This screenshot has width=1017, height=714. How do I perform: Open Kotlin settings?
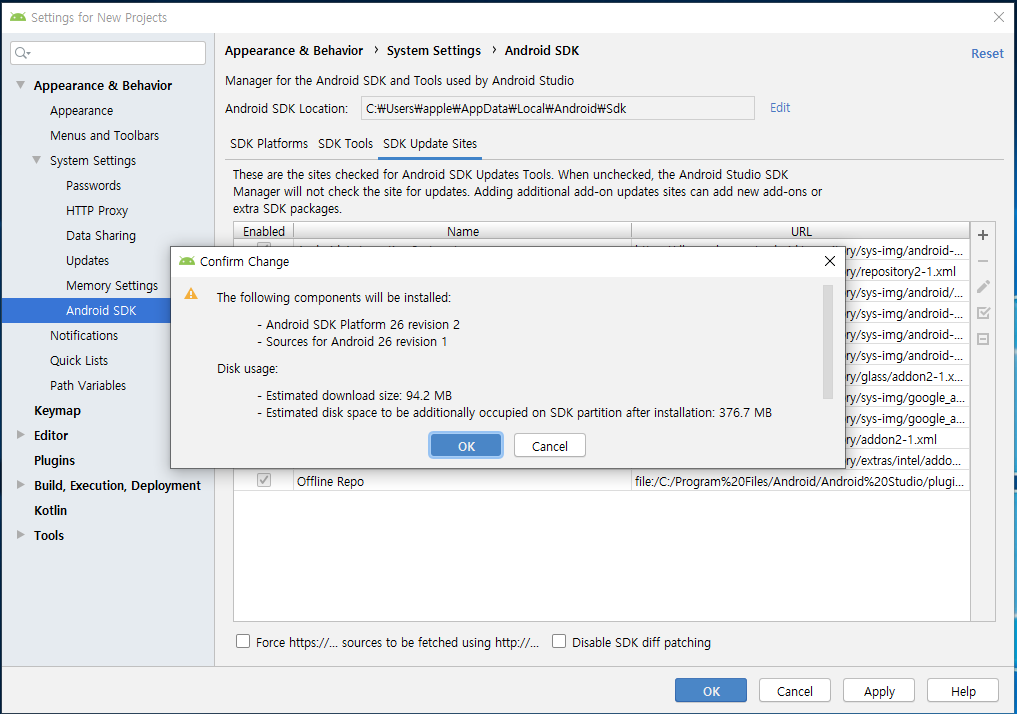click(50, 510)
